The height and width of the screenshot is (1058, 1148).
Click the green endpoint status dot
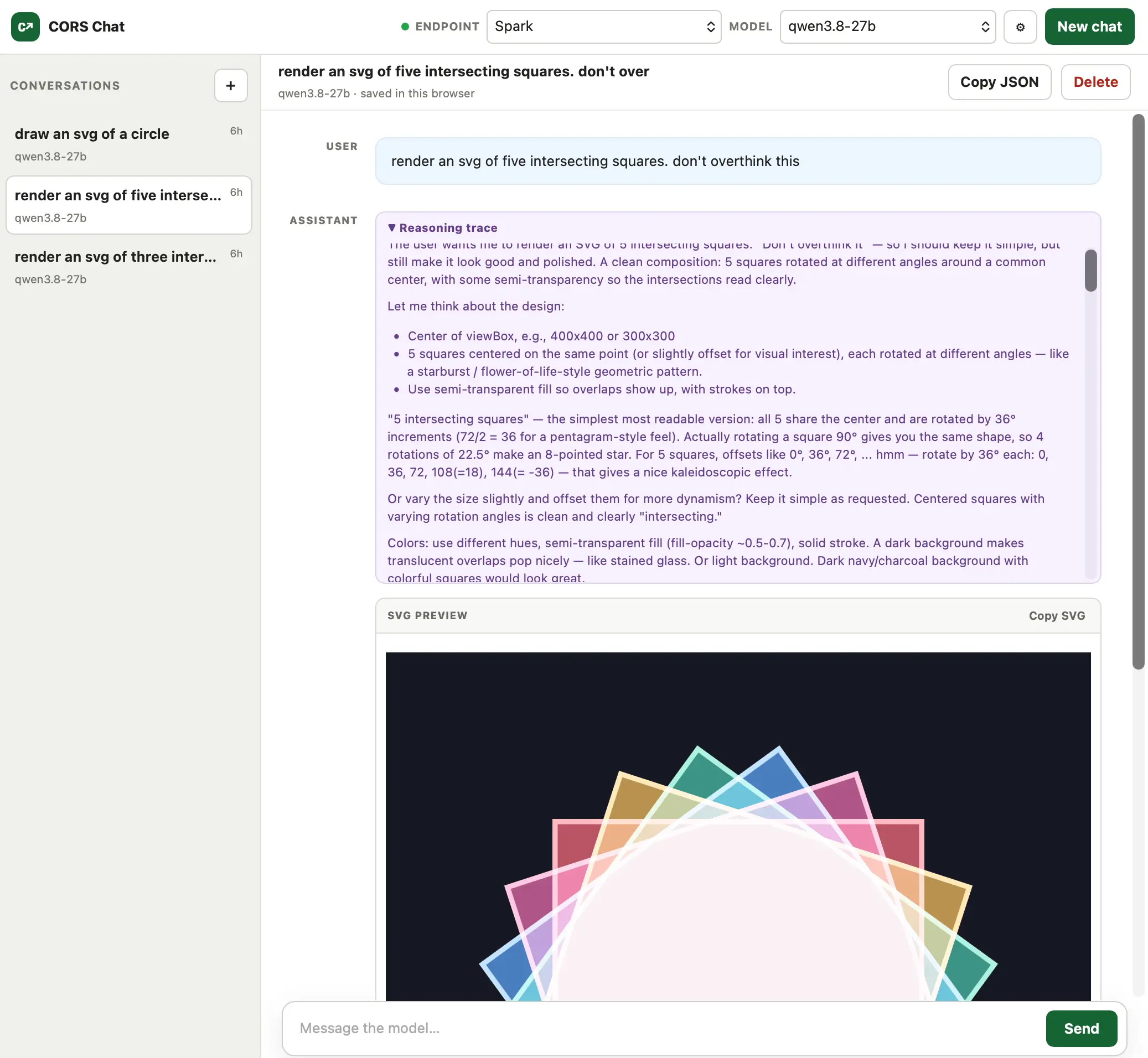tap(405, 27)
